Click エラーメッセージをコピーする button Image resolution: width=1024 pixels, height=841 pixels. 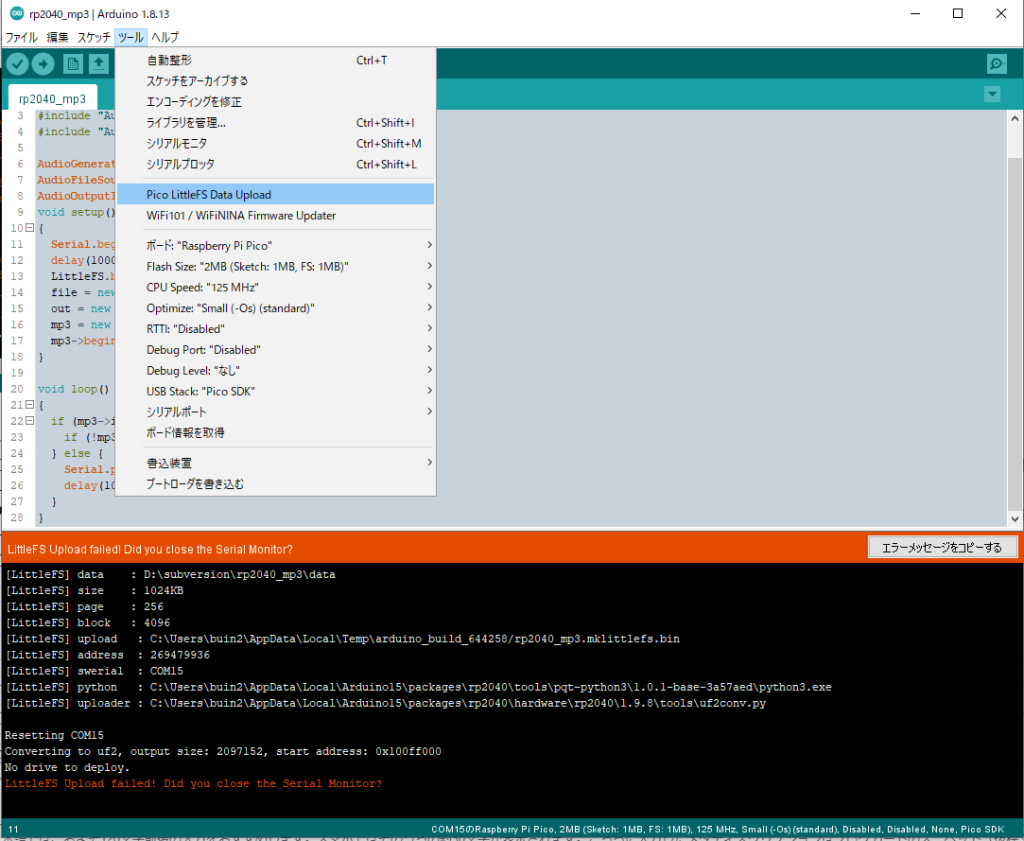942,547
